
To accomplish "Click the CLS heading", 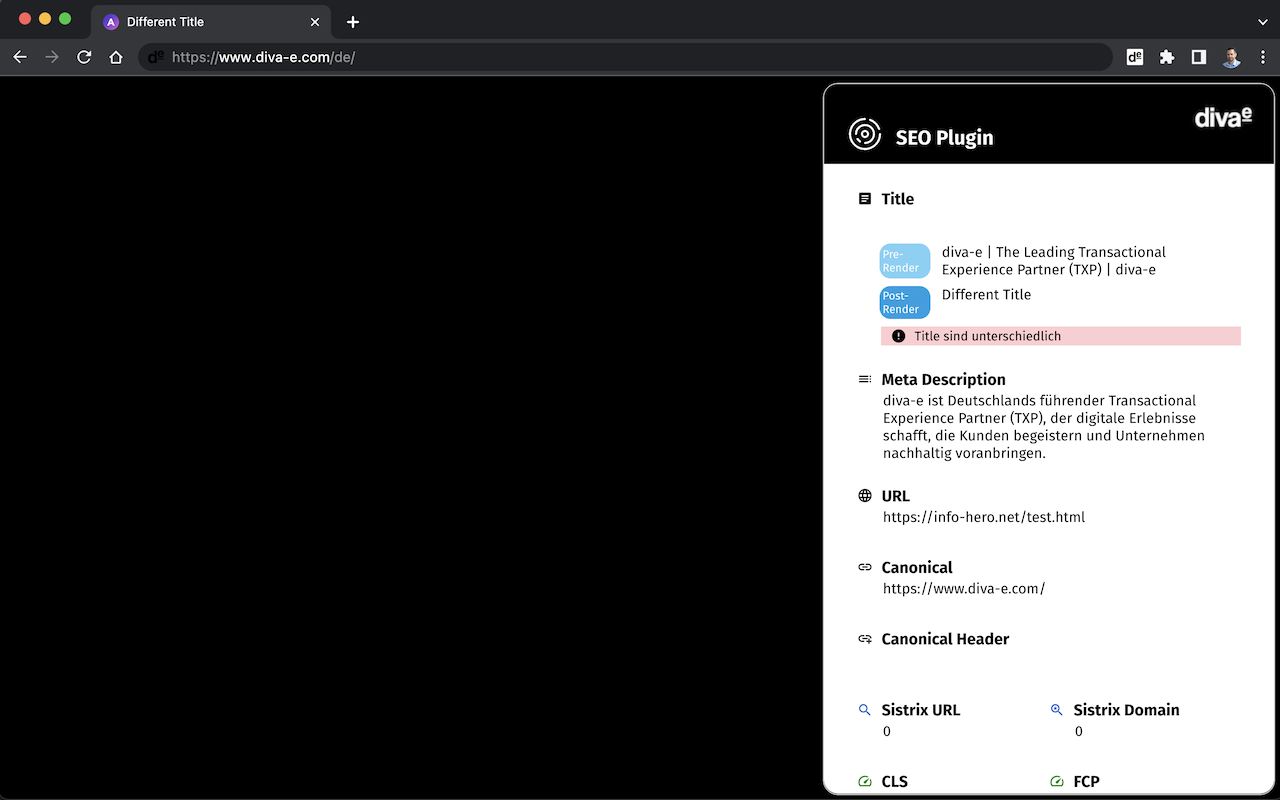I will point(895,782).
